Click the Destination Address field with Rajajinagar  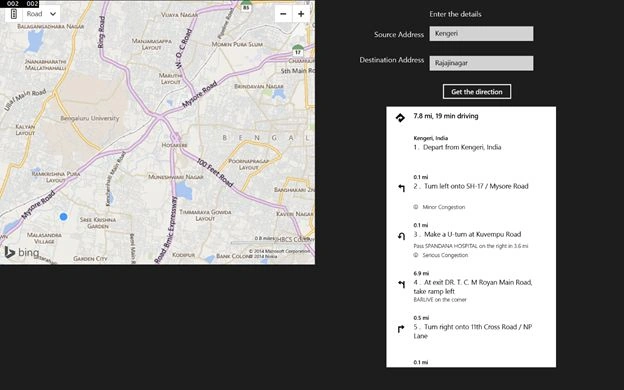pos(481,63)
